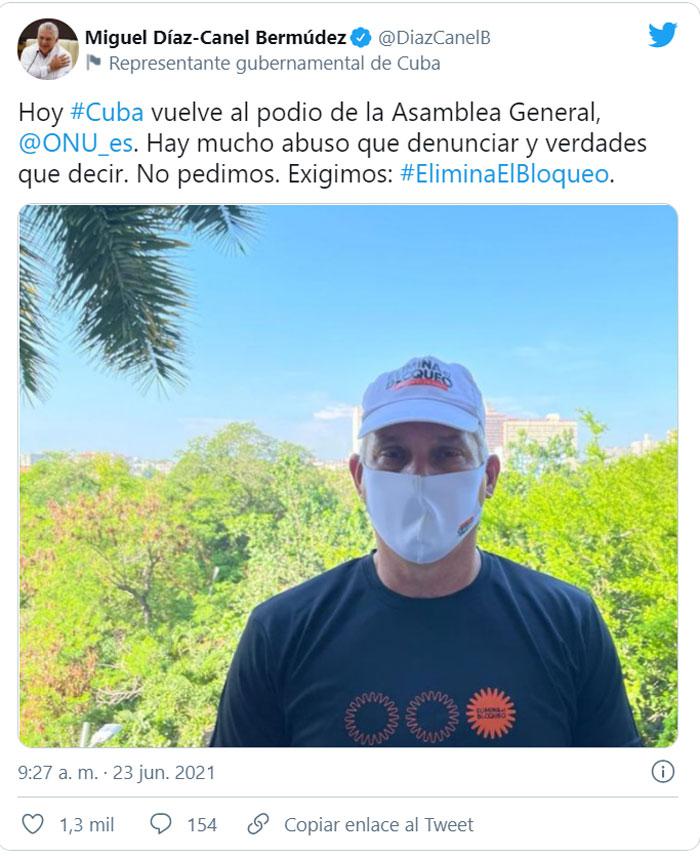Open replies via speech bubble icon

(160, 824)
